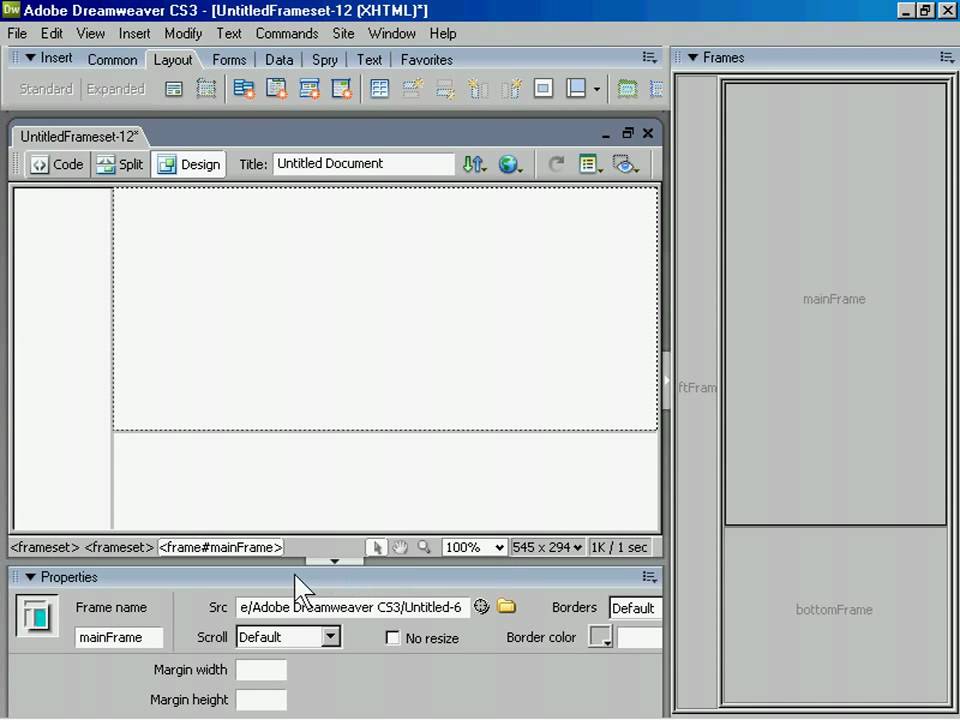Toggle Expanded tables mode
Image resolution: width=960 pixels, height=720 pixels.
click(116, 89)
